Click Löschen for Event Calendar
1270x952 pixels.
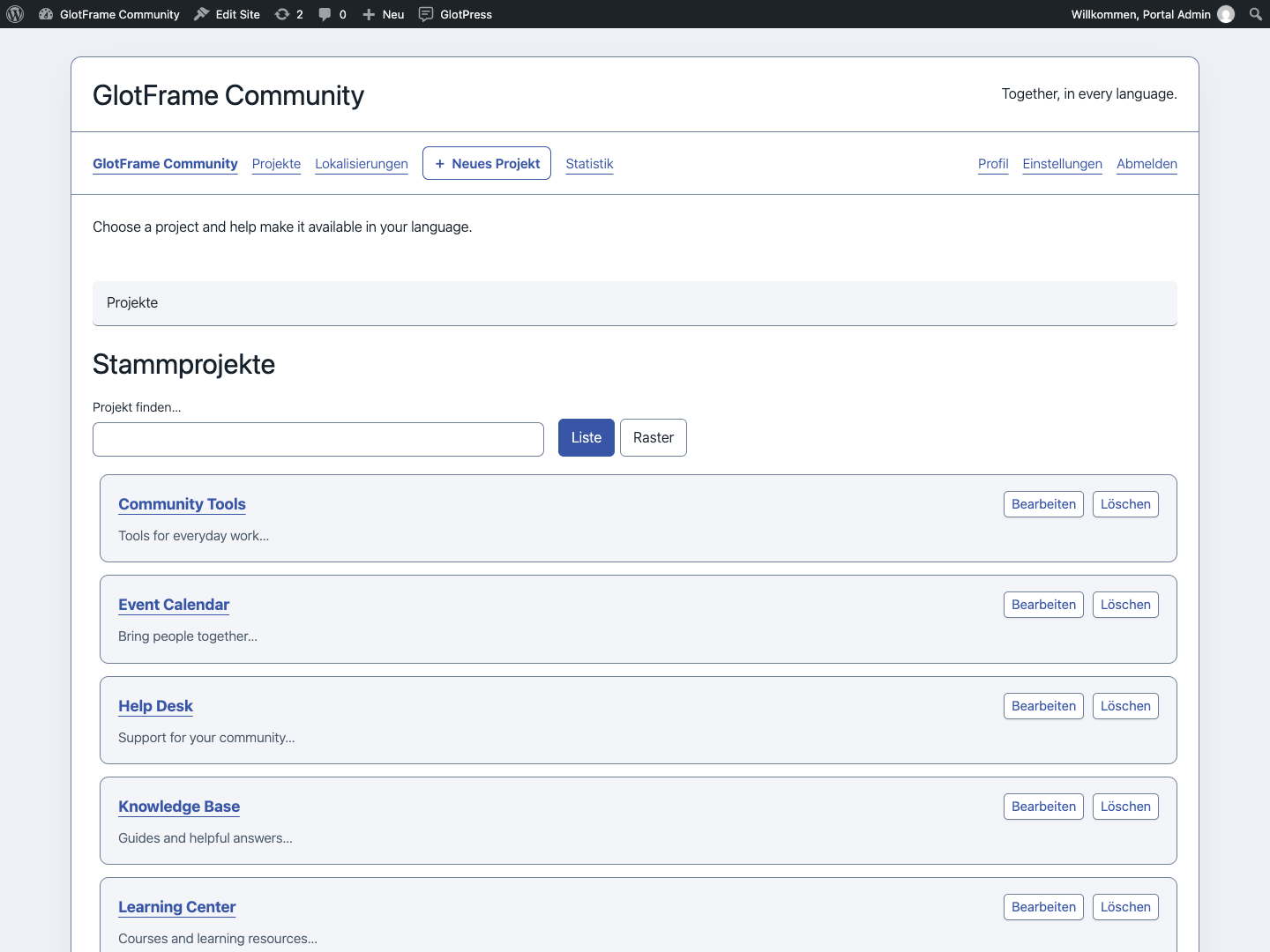click(x=1125, y=605)
